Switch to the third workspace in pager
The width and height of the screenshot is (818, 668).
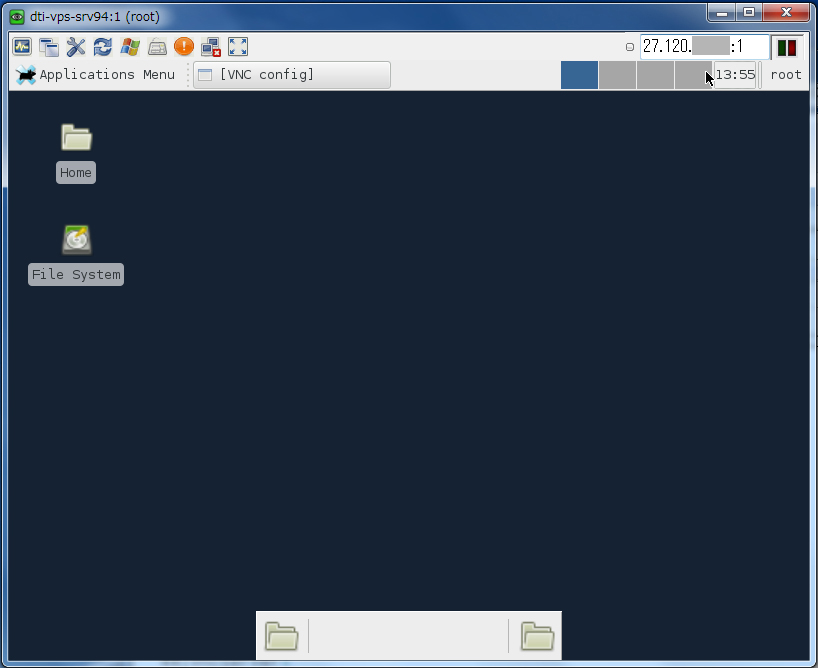655,75
